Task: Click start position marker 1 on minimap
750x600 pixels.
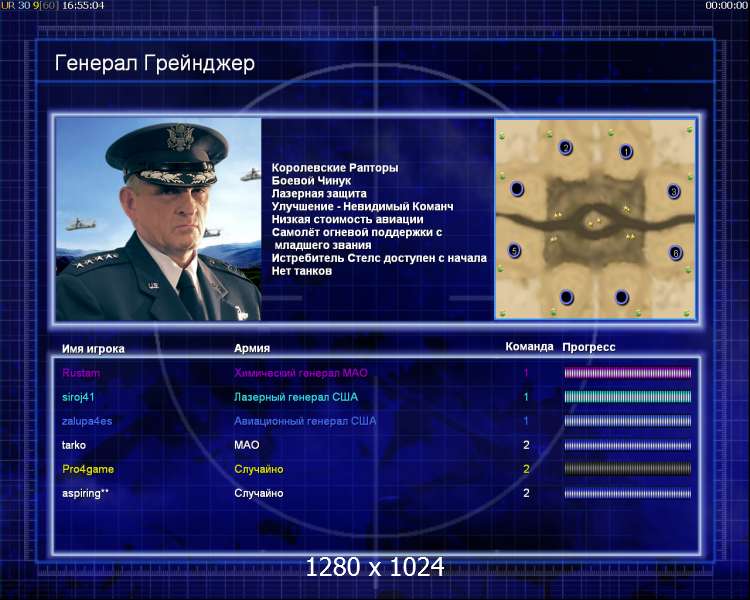Action: tap(626, 152)
